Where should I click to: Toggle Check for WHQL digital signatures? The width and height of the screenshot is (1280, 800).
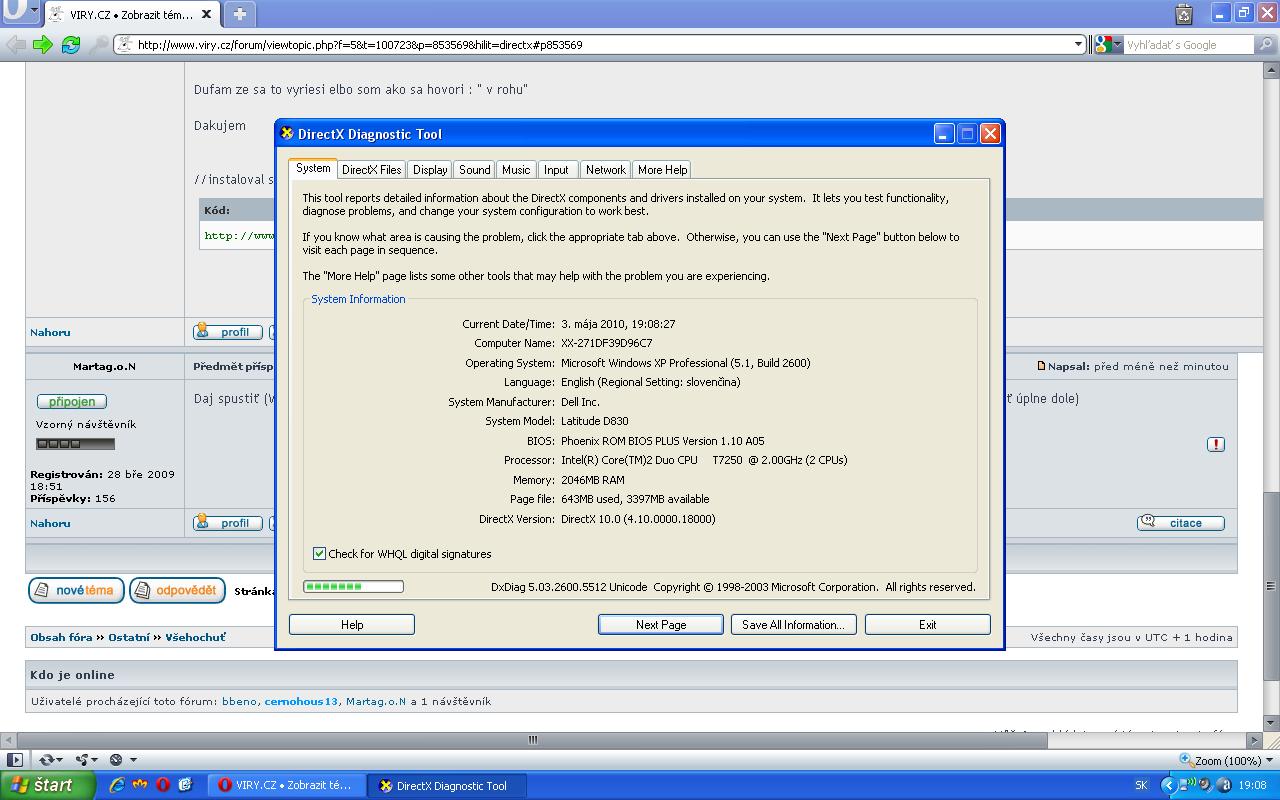pos(319,554)
